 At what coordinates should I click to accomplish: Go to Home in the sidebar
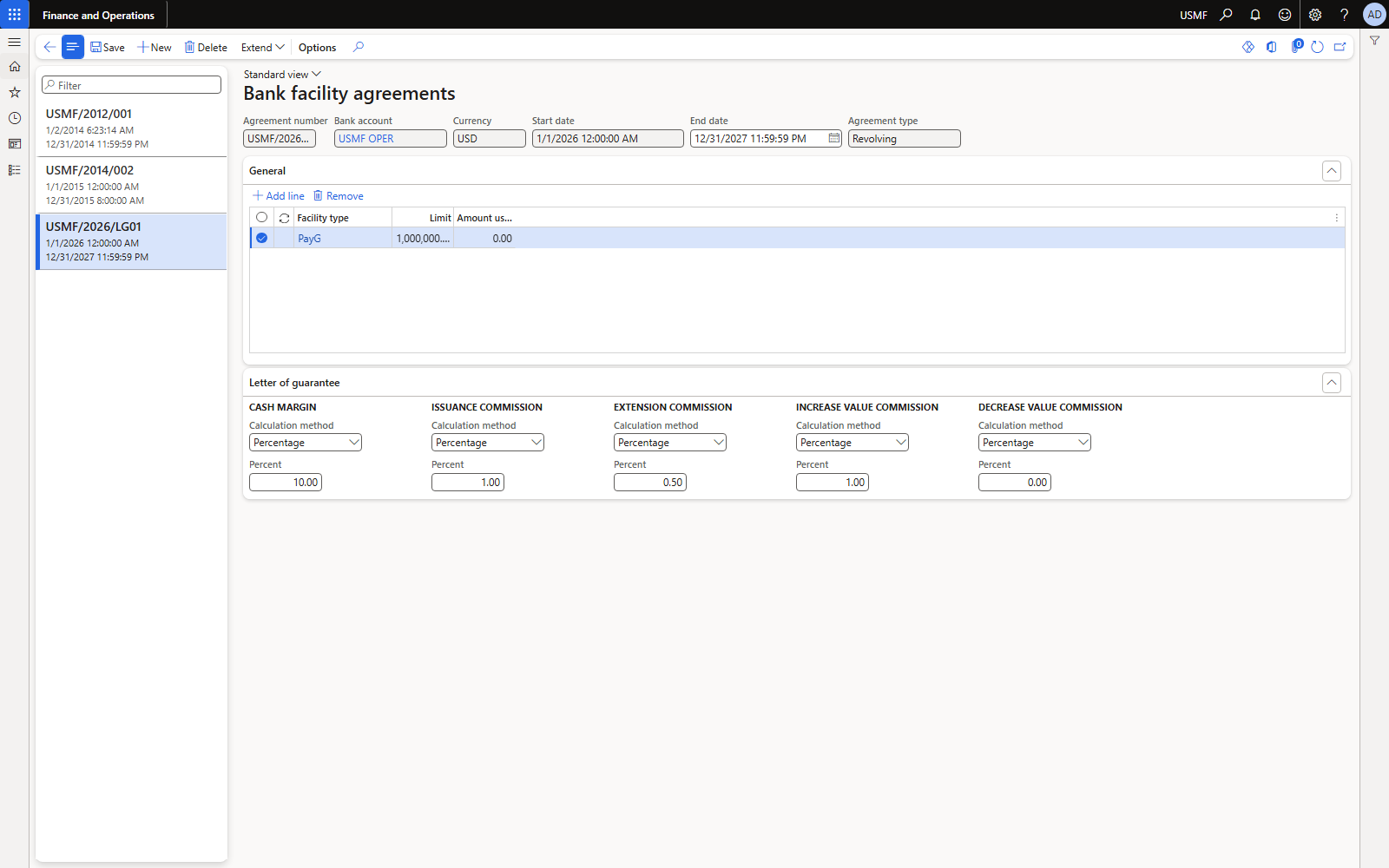[x=14, y=66]
